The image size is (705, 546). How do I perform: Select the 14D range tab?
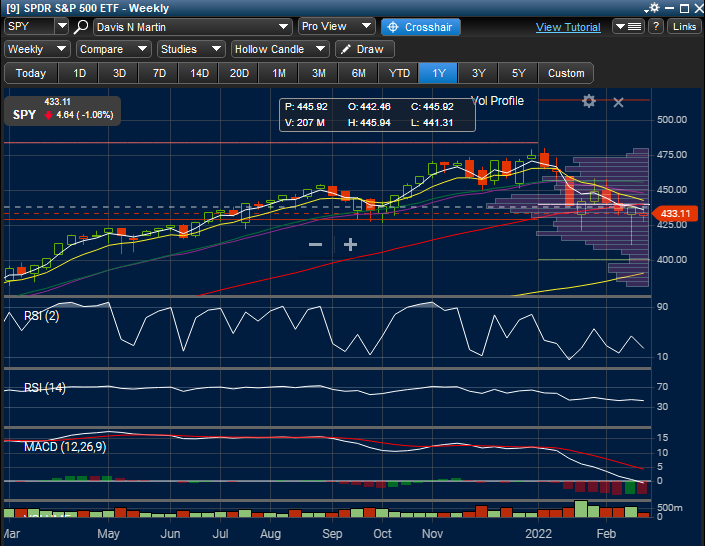click(x=199, y=73)
